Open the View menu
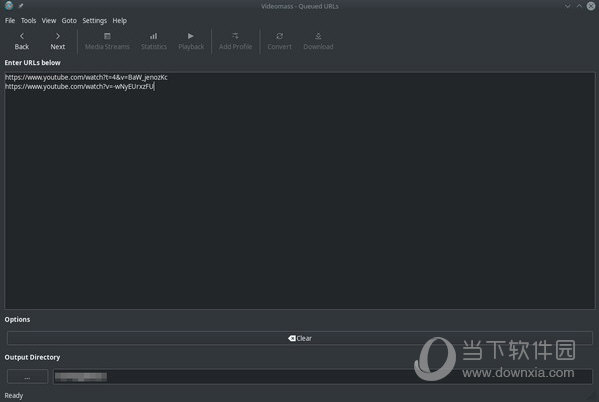 point(49,21)
